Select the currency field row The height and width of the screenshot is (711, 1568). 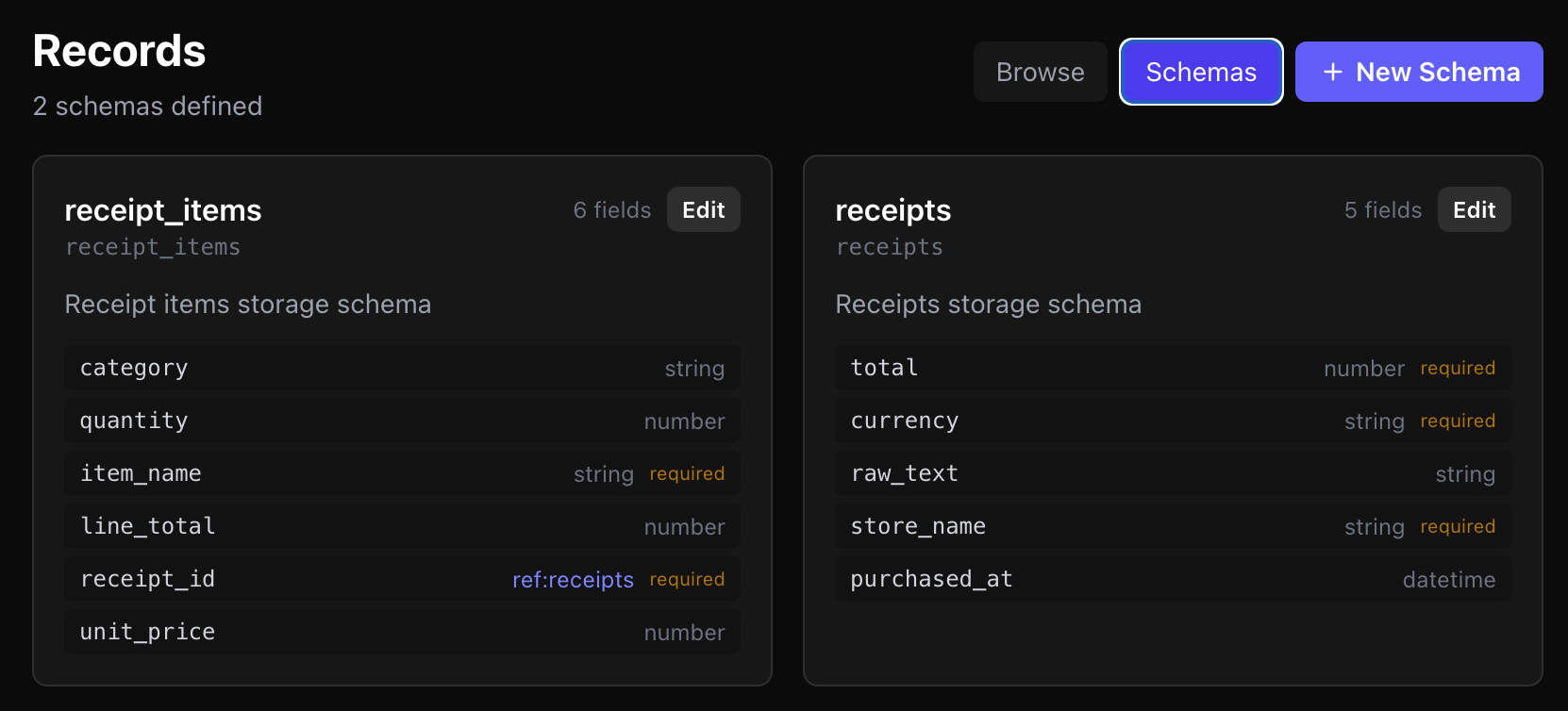[x=1173, y=421]
